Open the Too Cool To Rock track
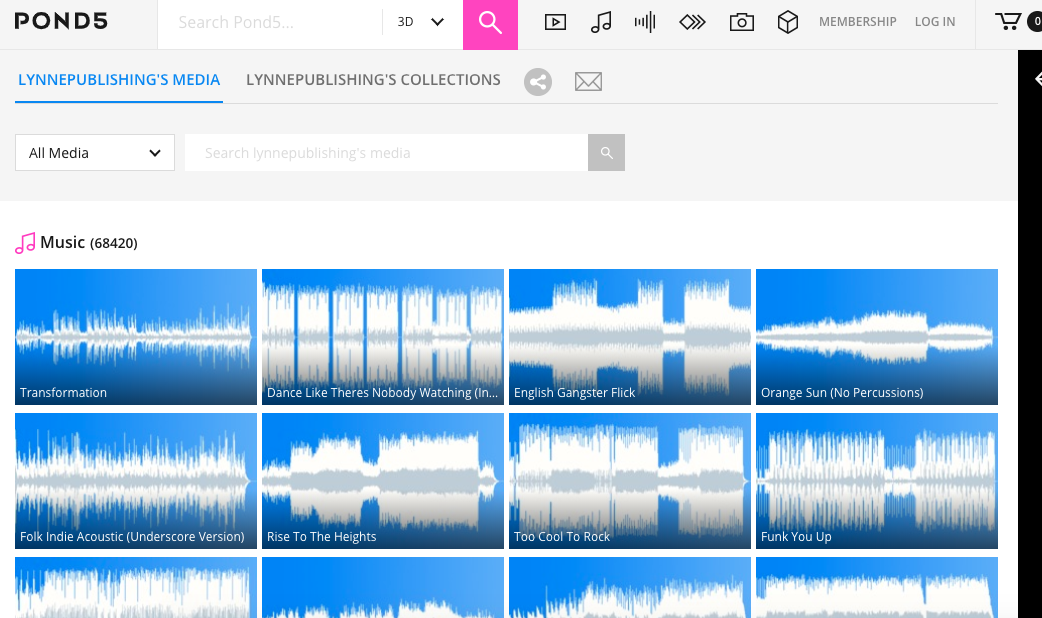The height and width of the screenshot is (618, 1042). [630, 481]
